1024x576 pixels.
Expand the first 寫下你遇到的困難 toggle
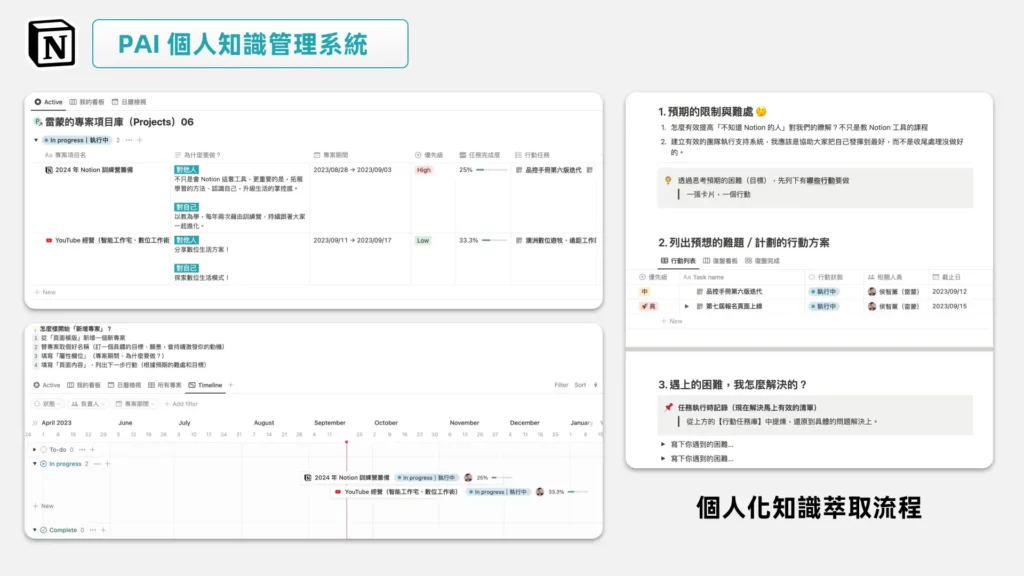pyautogui.click(x=663, y=444)
